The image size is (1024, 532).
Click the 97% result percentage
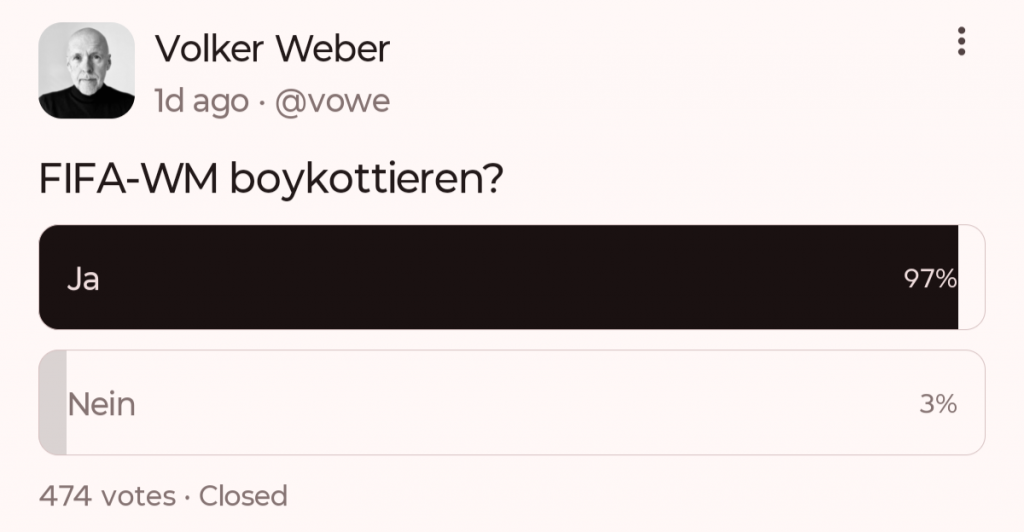point(930,279)
